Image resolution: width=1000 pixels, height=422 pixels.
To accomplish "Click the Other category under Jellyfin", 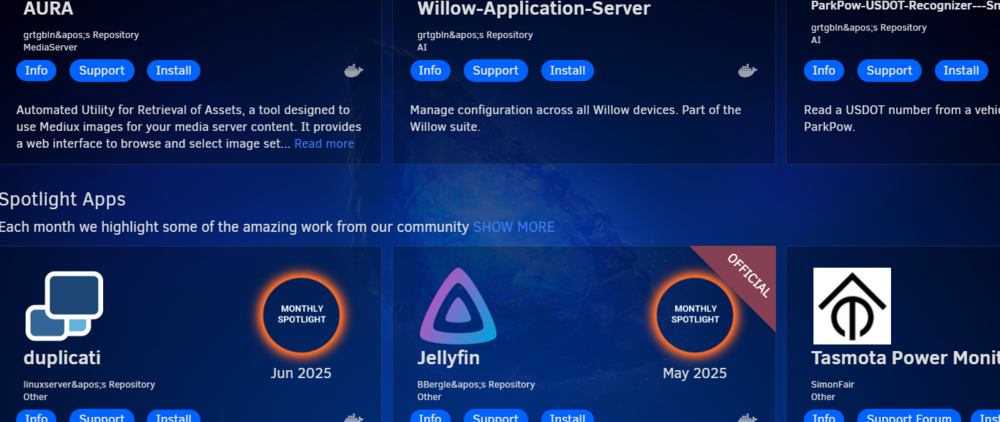I will 429,397.
